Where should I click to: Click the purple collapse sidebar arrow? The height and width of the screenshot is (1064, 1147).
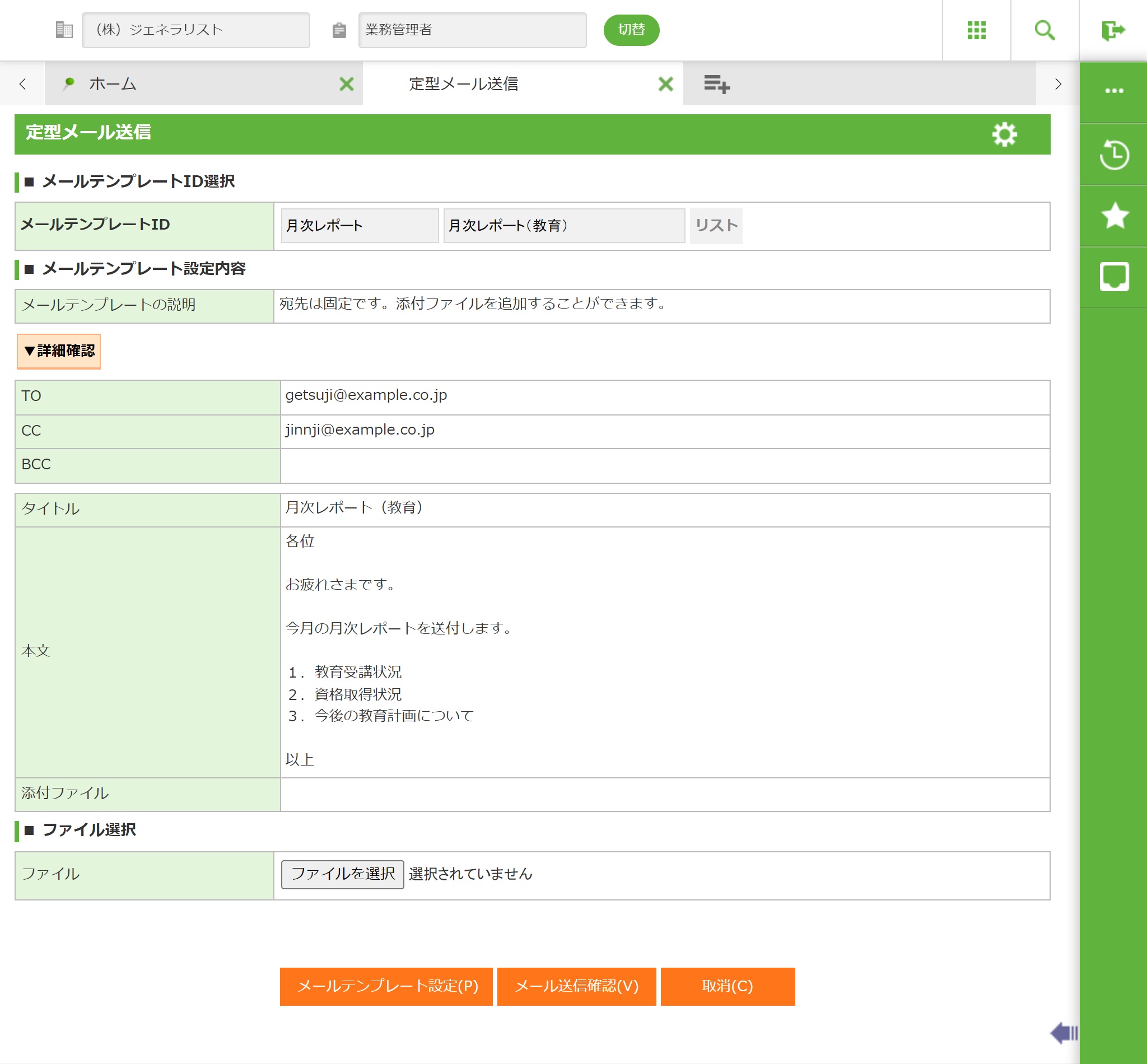pyautogui.click(x=1063, y=1033)
